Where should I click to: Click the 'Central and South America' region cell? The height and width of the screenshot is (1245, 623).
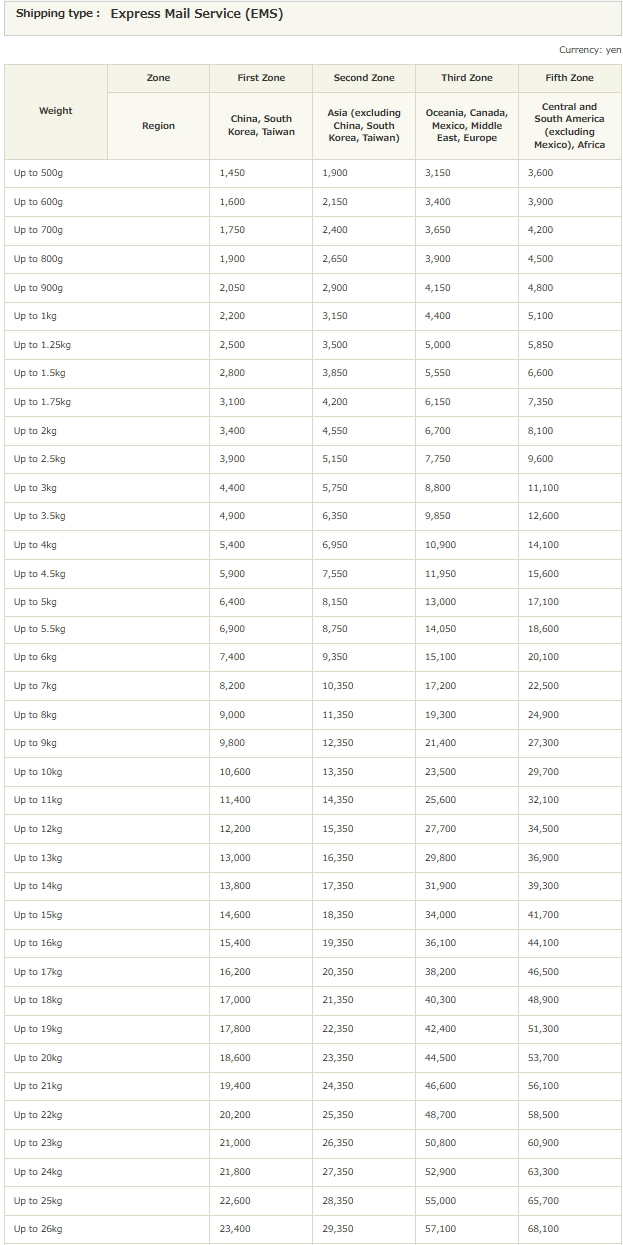569,126
